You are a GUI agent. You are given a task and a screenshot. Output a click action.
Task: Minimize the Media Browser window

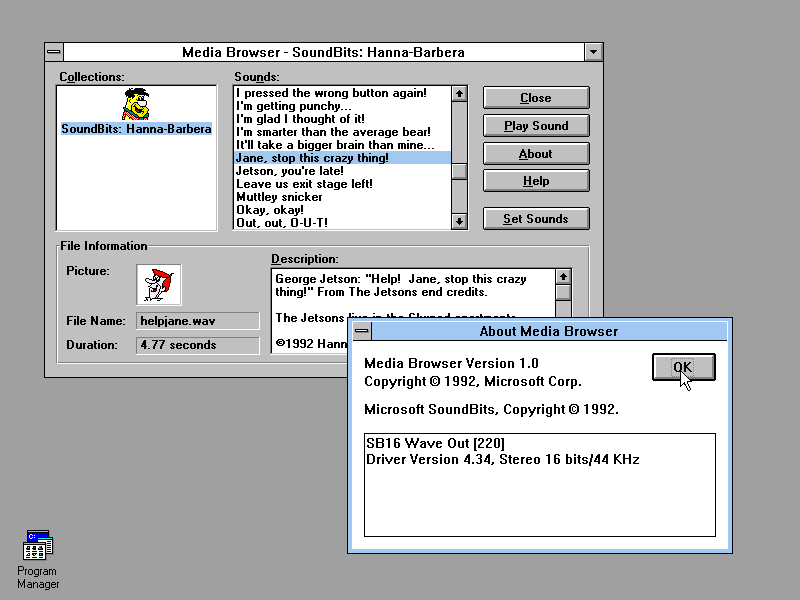click(593, 52)
